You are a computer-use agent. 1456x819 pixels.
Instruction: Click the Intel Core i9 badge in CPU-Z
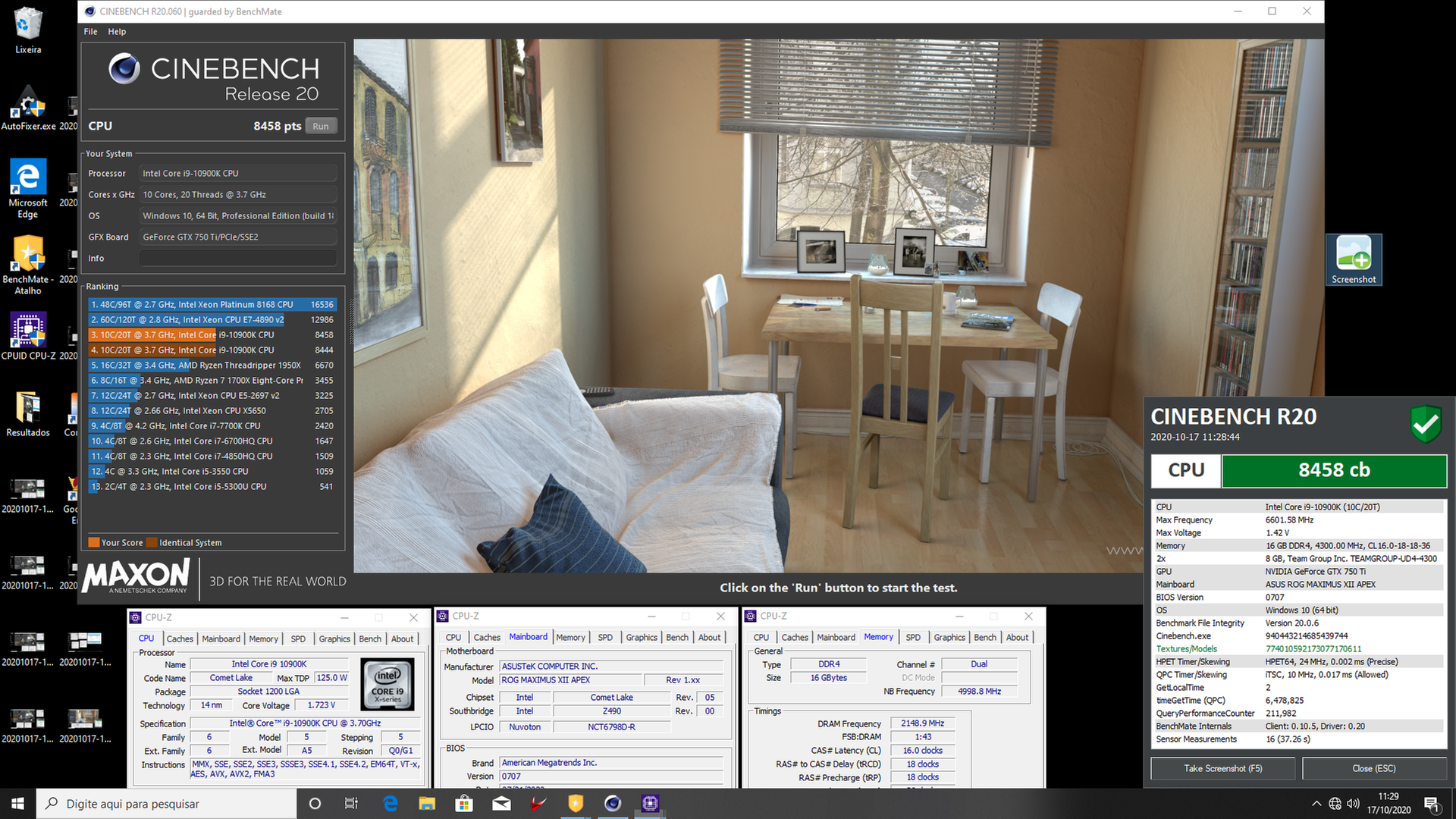coord(388,684)
